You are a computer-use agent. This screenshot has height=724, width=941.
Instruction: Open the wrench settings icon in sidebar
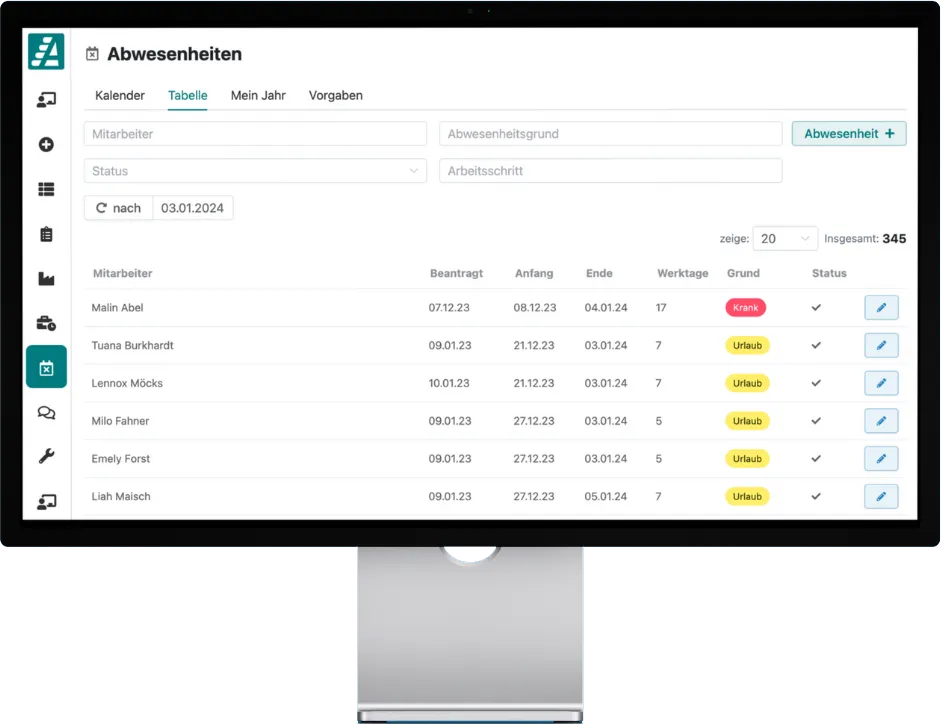point(46,456)
